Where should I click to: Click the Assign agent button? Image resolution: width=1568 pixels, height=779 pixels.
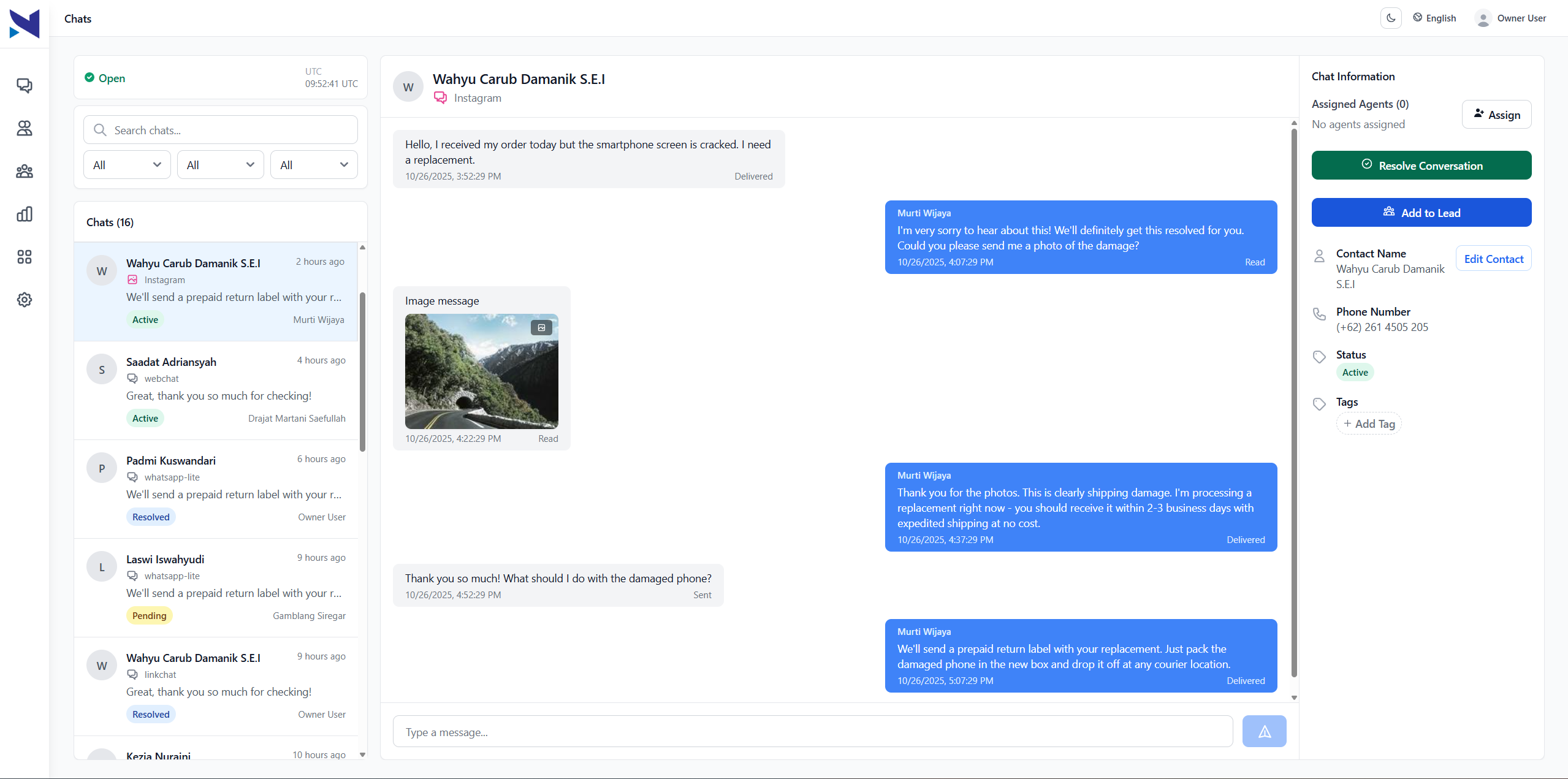tap(1496, 115)
